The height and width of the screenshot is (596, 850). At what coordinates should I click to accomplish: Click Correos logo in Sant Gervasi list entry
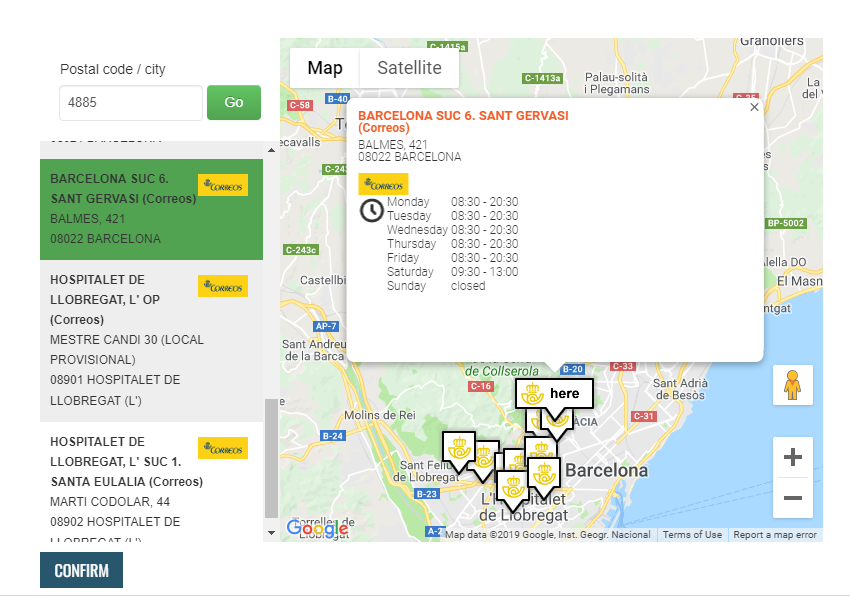pos(223,185)
